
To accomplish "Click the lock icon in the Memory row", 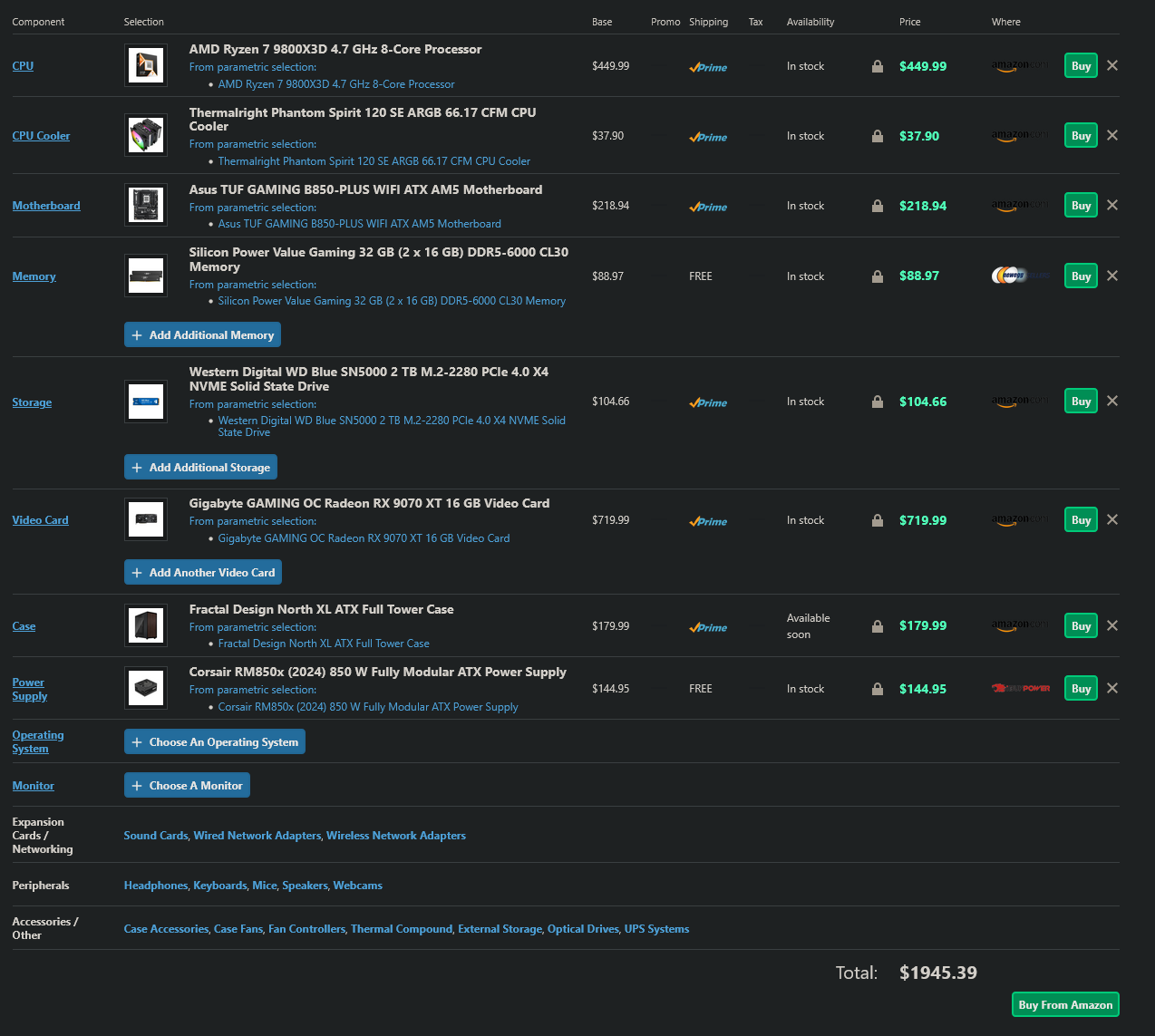I will 877,276.
